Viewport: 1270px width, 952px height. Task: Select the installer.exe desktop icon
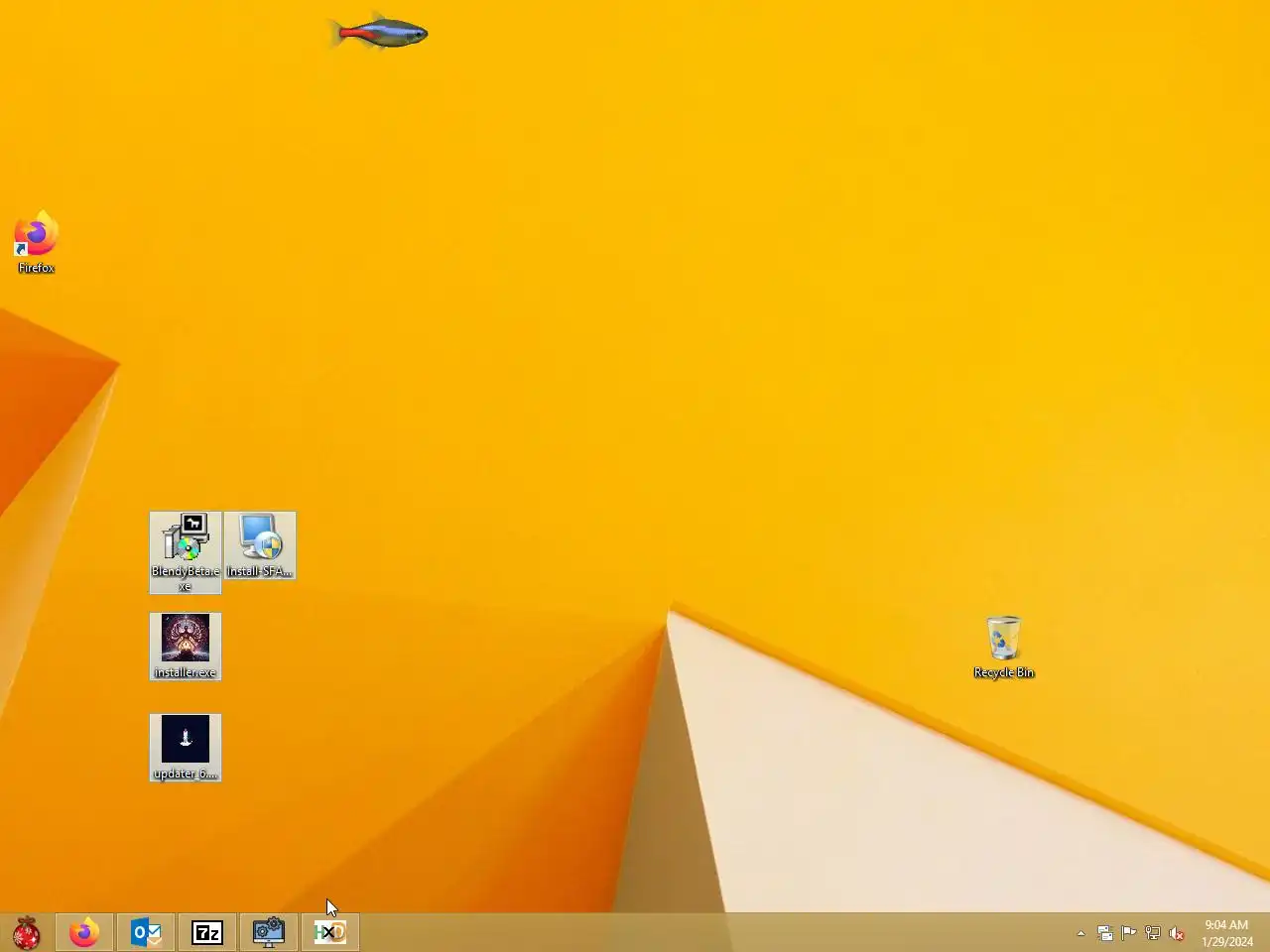click(x=186, y=647)
